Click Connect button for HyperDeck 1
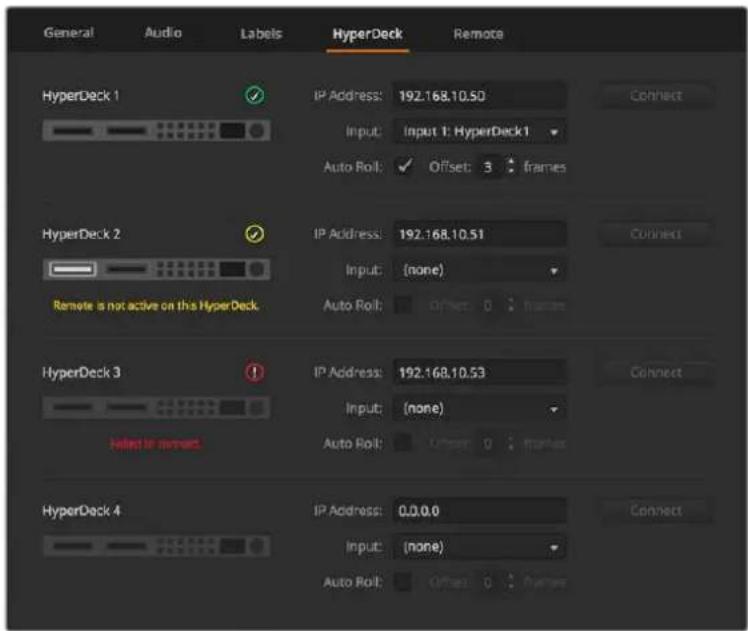The width and height of the screenshot is (748, 631). (x=656, y=95)
